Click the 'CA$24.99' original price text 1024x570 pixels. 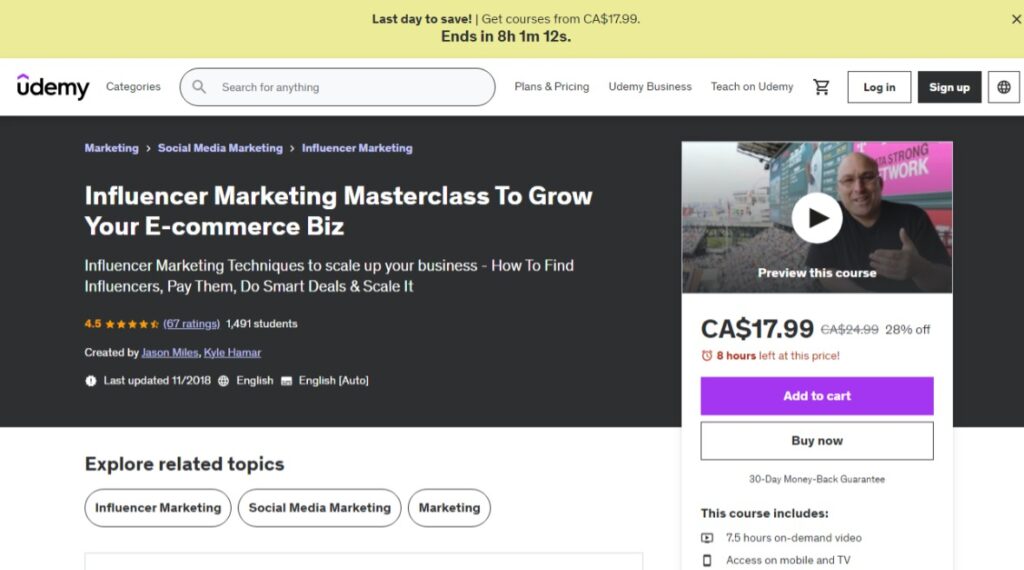tap(850, 330)
